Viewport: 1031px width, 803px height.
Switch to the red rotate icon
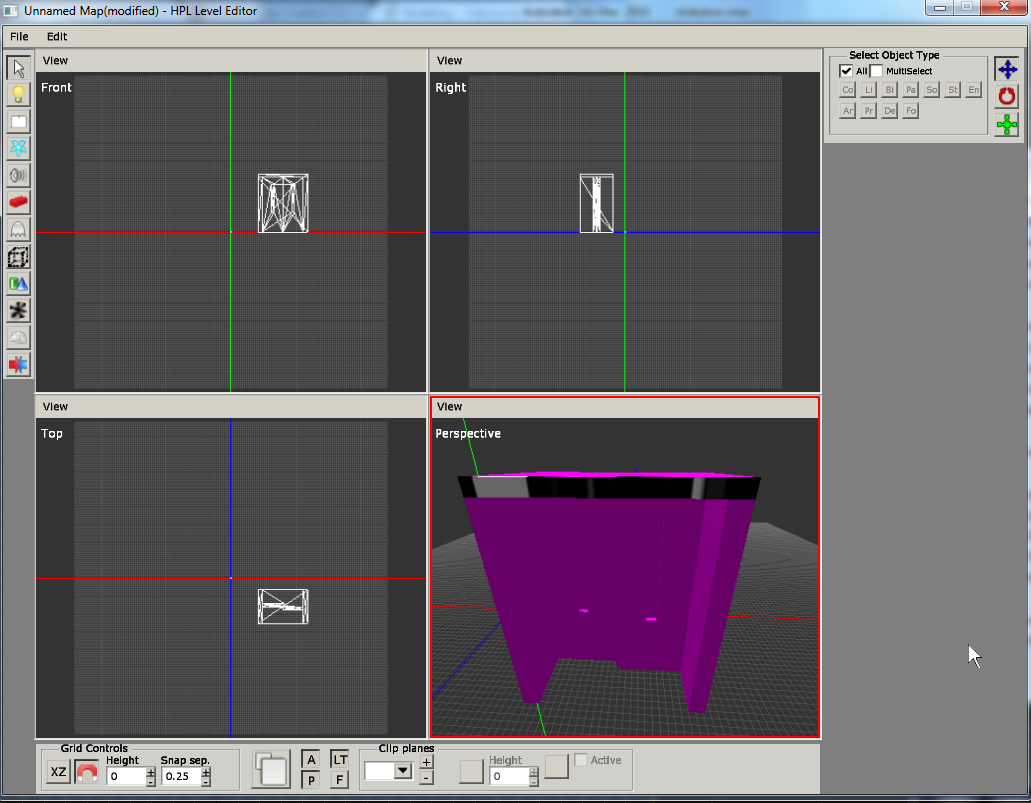click(x=1007, y=97)
